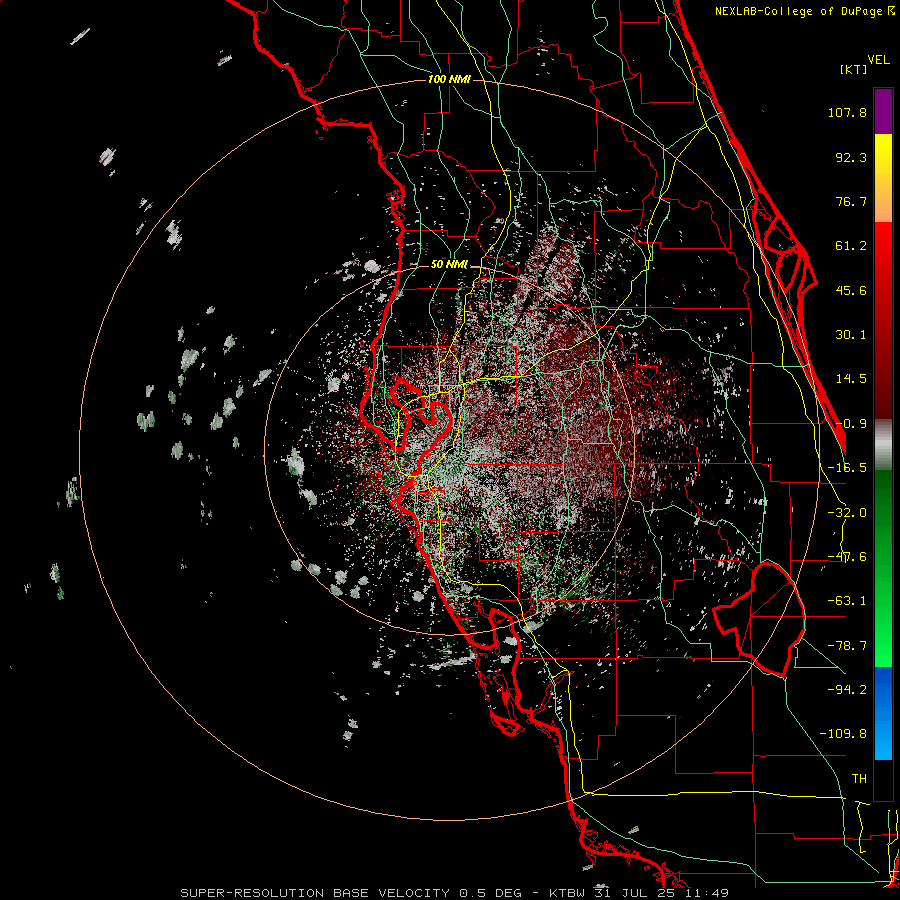
Task: Select the -94.2 scale value
Action: point(847,689)
